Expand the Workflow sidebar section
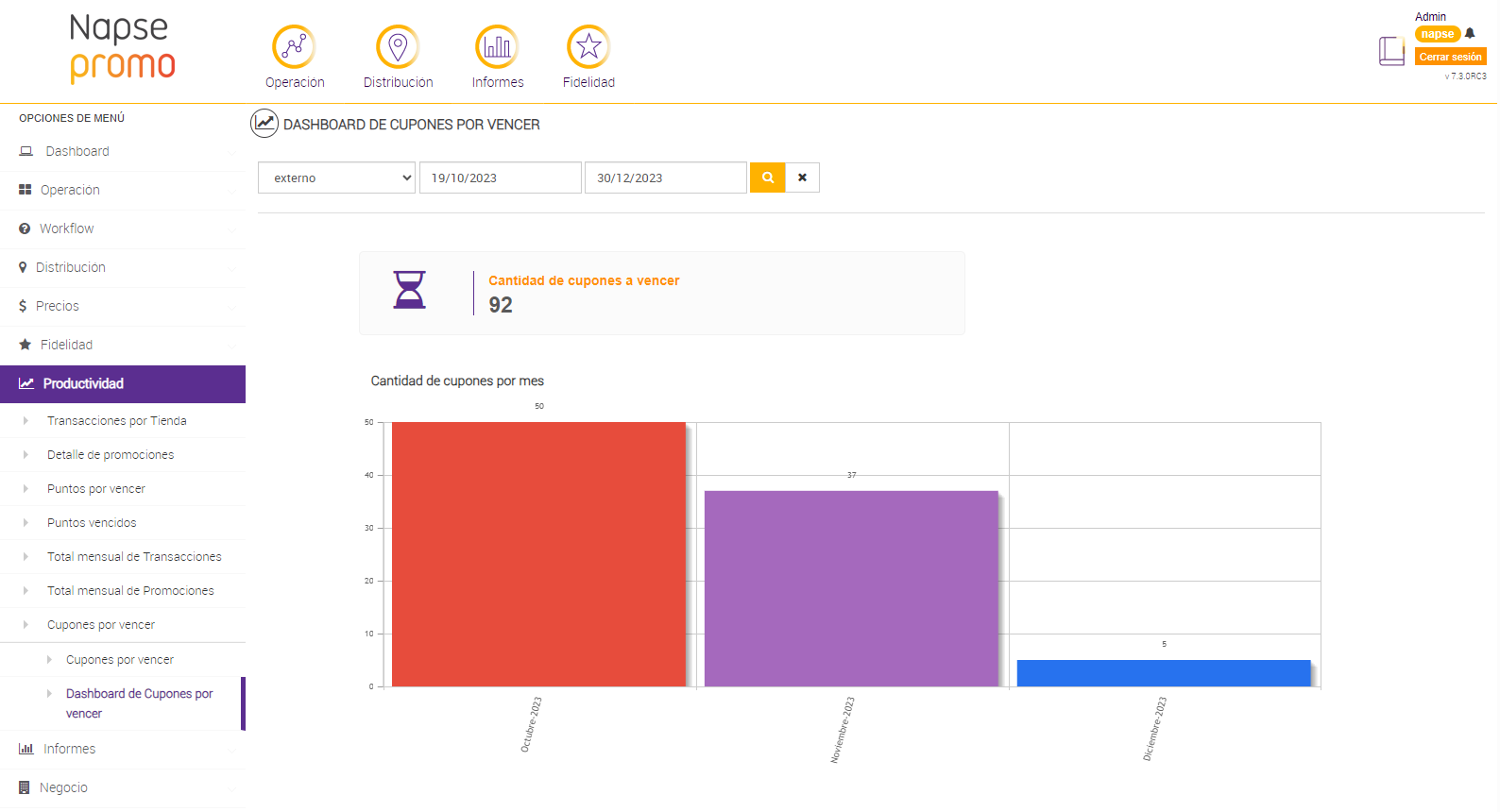The image size is (1500, 812). [x=67, y=228]
